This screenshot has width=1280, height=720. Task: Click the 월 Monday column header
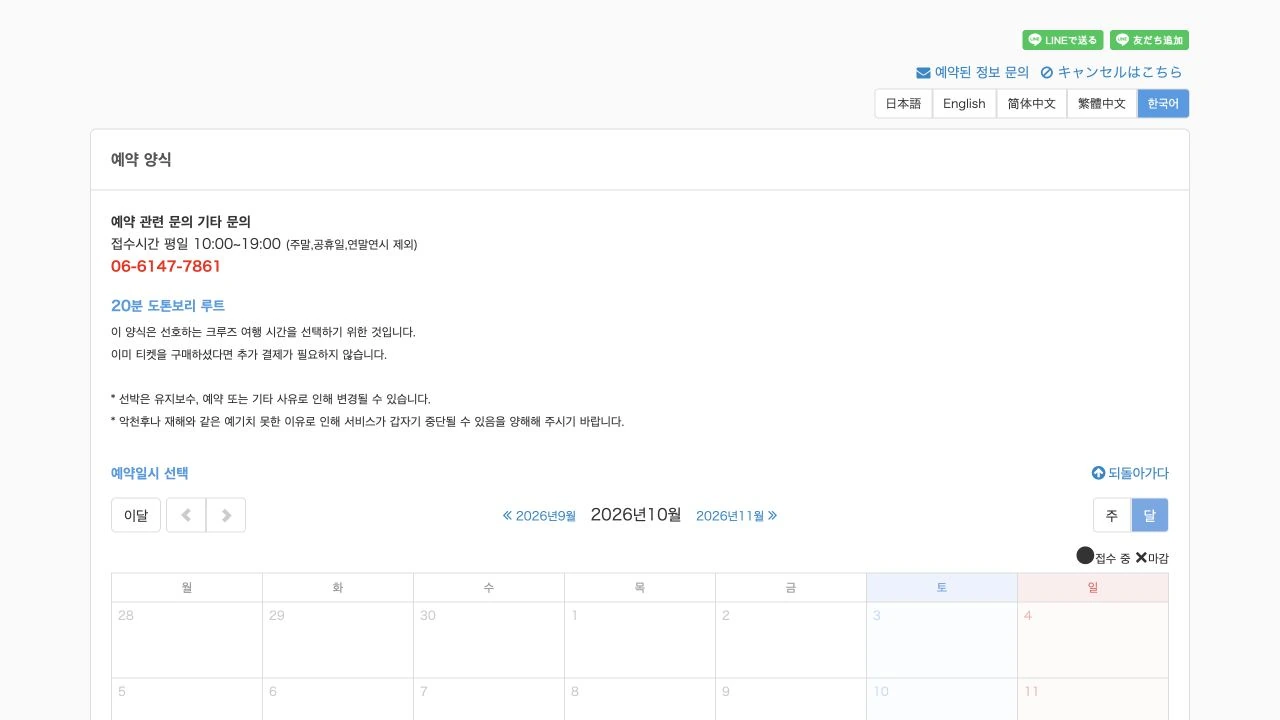[x=187, y=588]
